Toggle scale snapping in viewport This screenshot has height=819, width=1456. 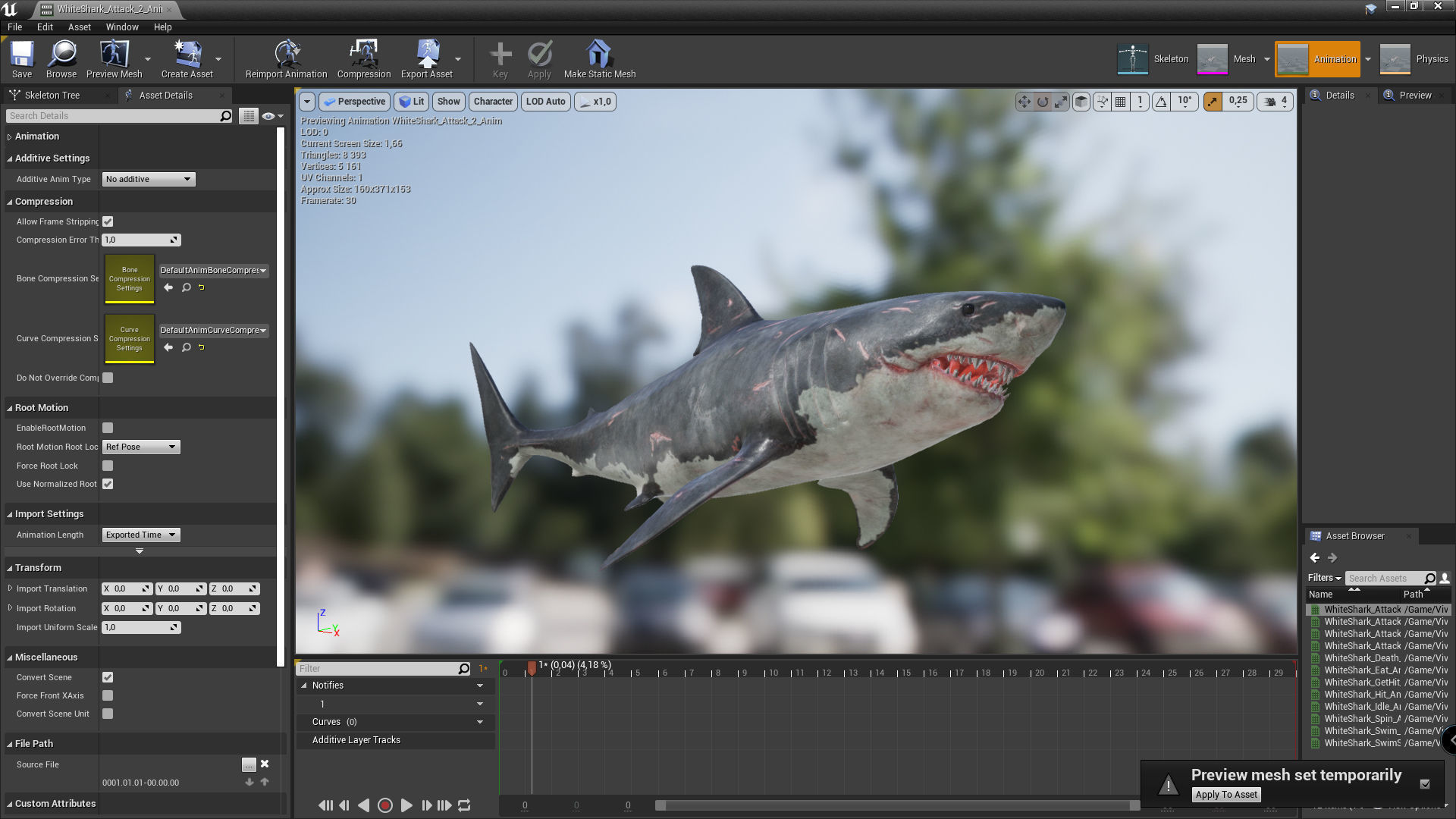pyautogui.click(x=1213, y=102)
